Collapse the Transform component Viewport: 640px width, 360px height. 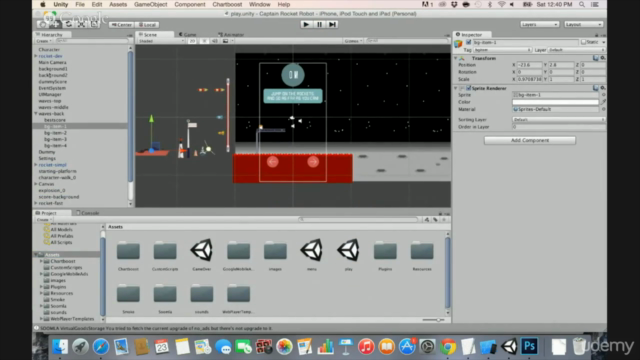coord(456,58)
